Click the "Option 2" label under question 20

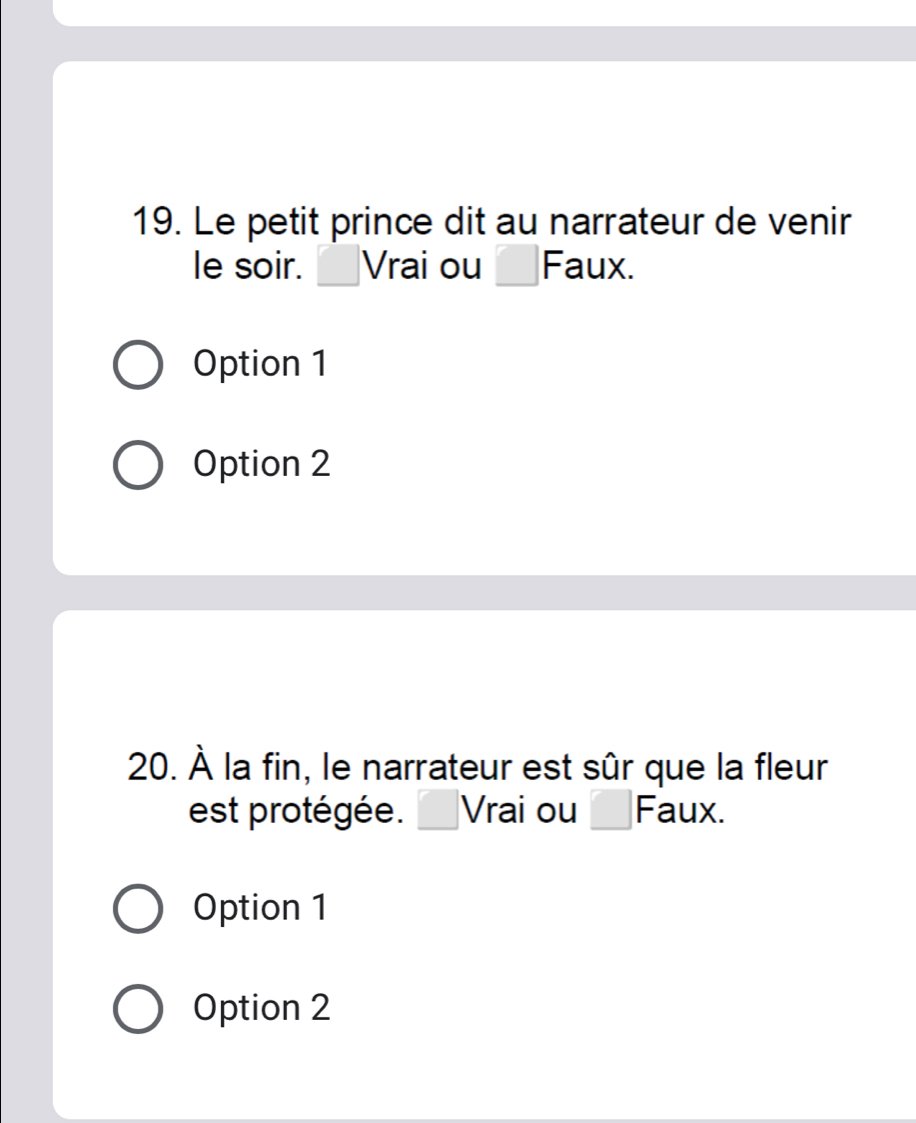(x=263, y=1006)
